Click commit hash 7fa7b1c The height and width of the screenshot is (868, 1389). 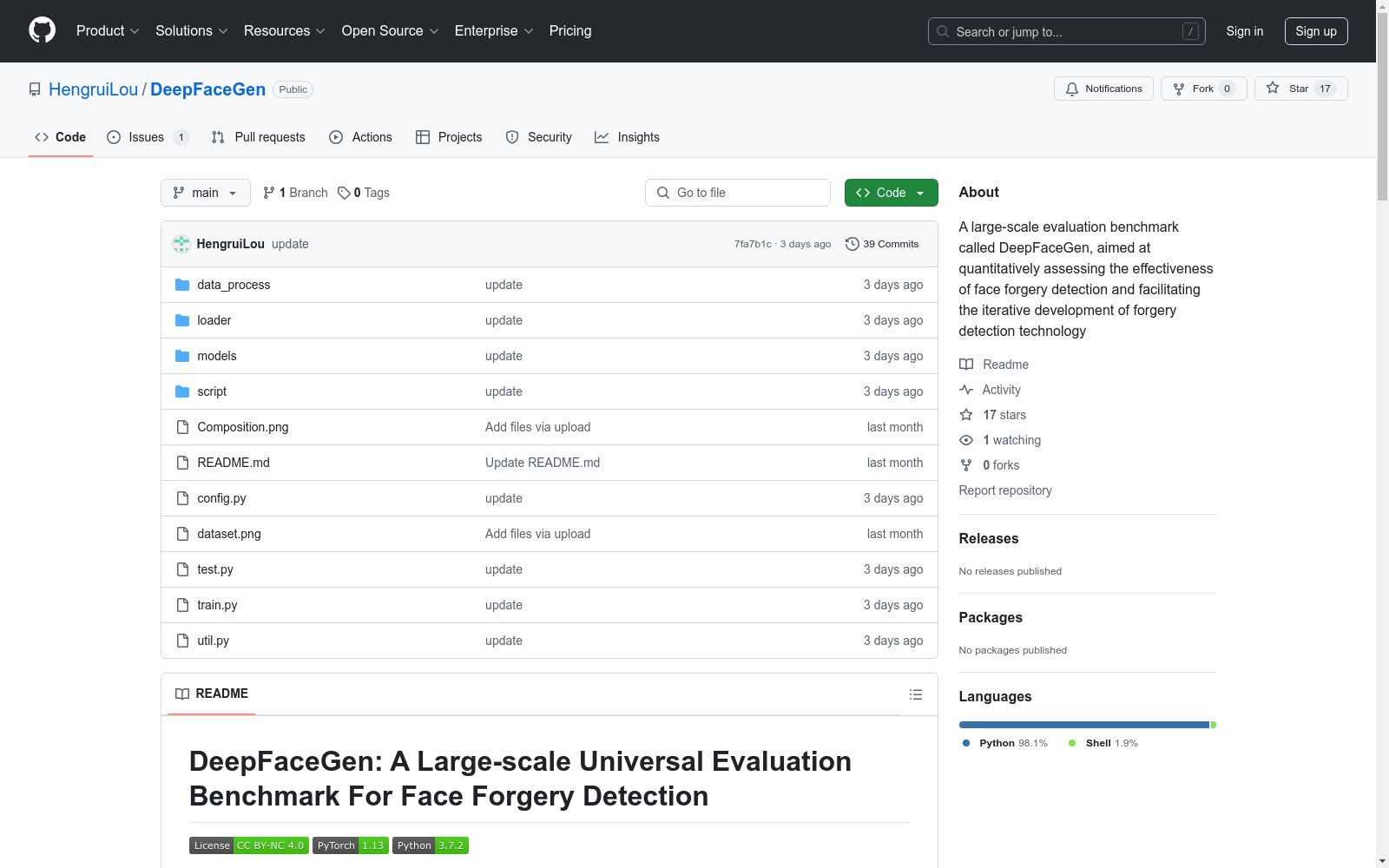753,244
